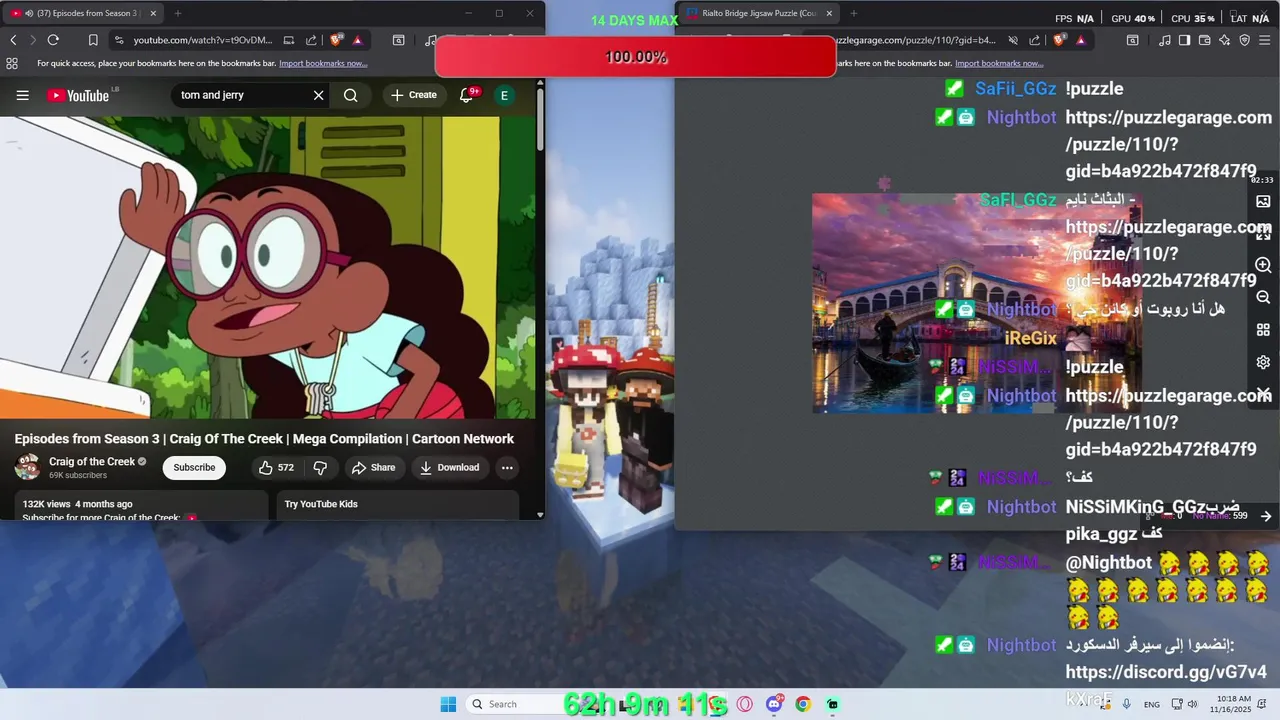The width and height of the screenshot is (1280, 720).
Task: Dislike the Craig of the Creek video
Action: coord(320,467)
